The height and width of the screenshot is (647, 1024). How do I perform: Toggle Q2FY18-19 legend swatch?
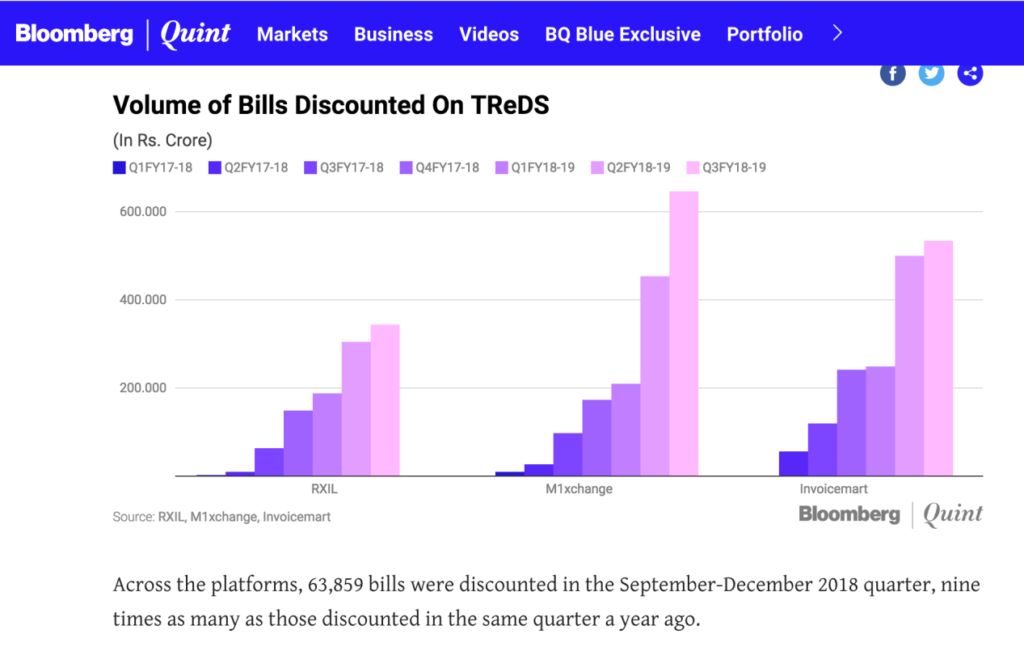[x=598, y=168]
